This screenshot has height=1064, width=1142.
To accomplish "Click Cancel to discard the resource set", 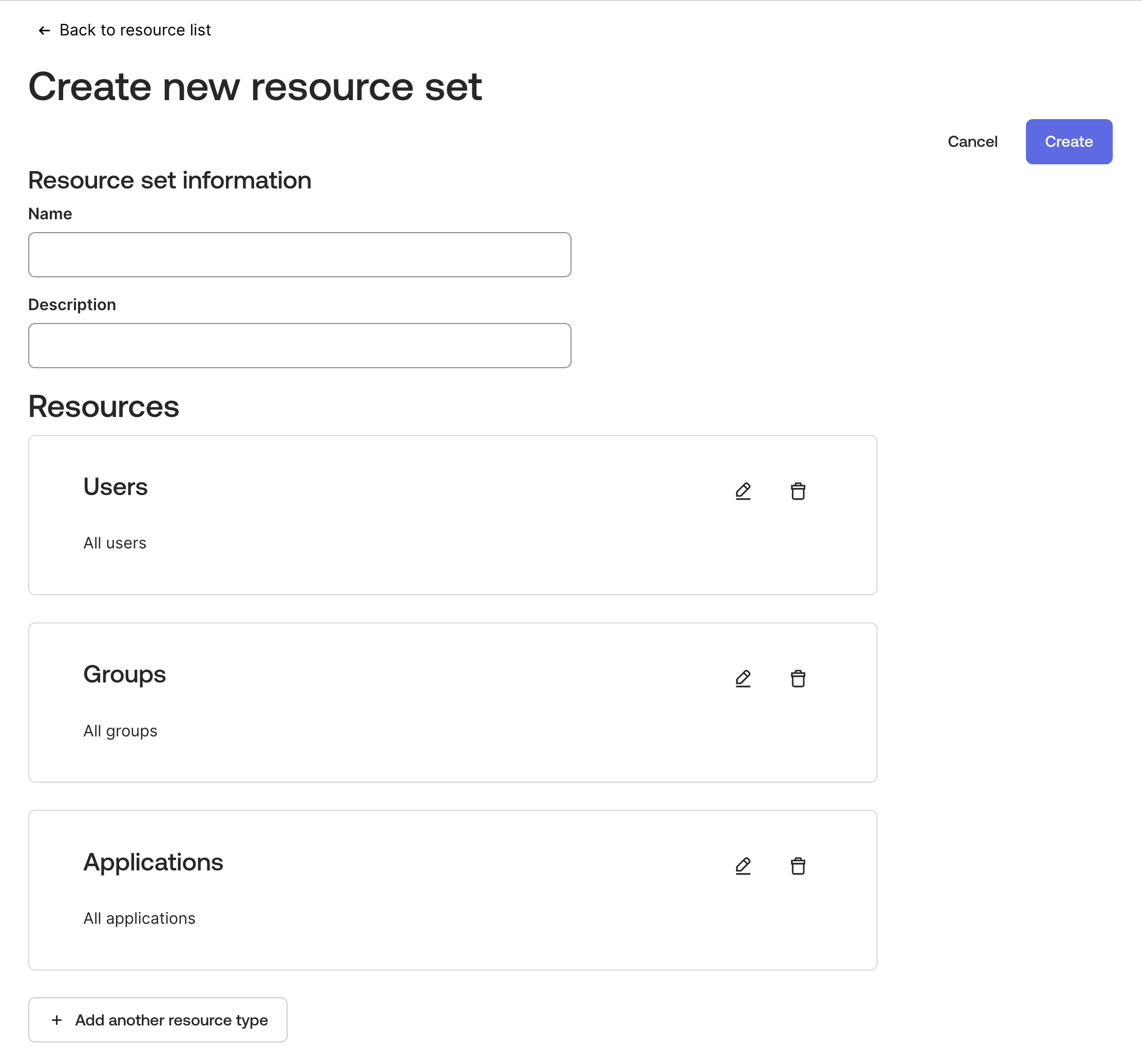I will (x=973, y=141).
